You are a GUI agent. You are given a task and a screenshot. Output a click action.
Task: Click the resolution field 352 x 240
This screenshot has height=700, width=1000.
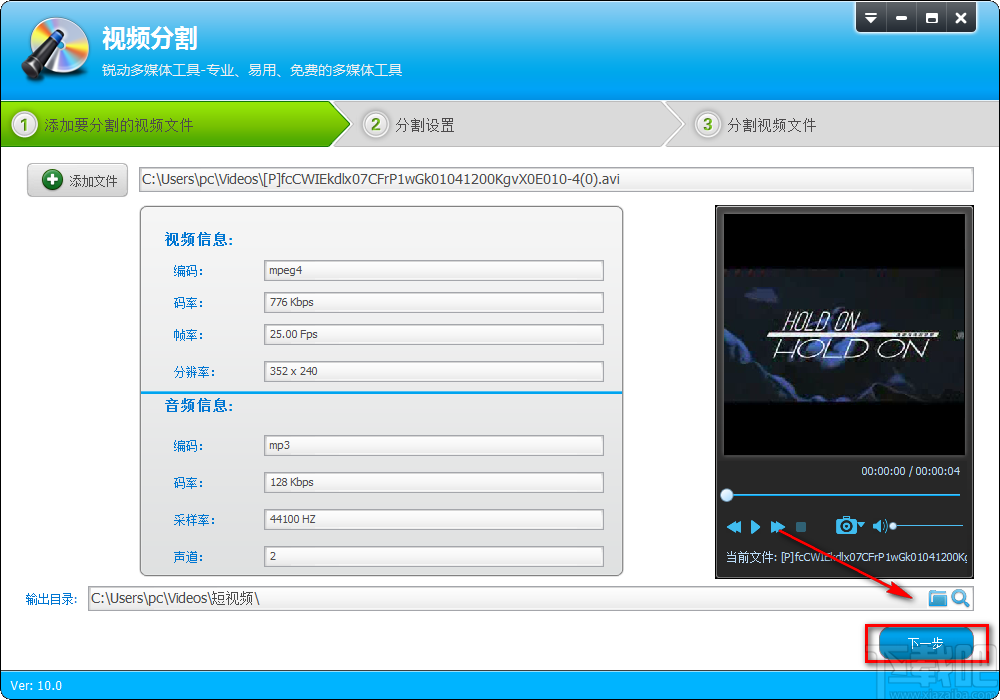coord(434,371)
